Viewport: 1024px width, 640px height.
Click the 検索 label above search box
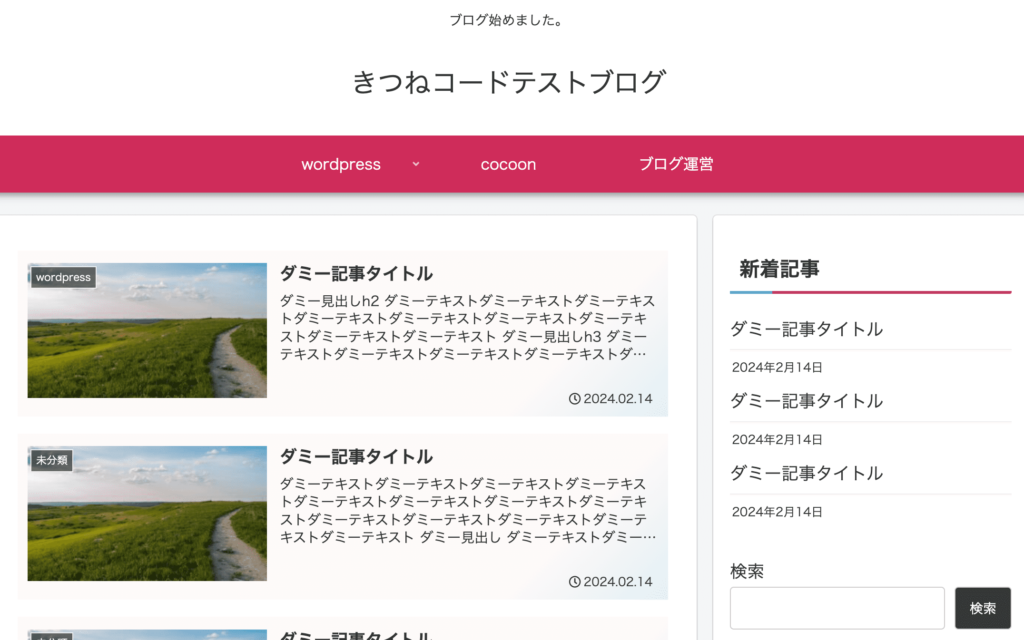tap(747, 571)
